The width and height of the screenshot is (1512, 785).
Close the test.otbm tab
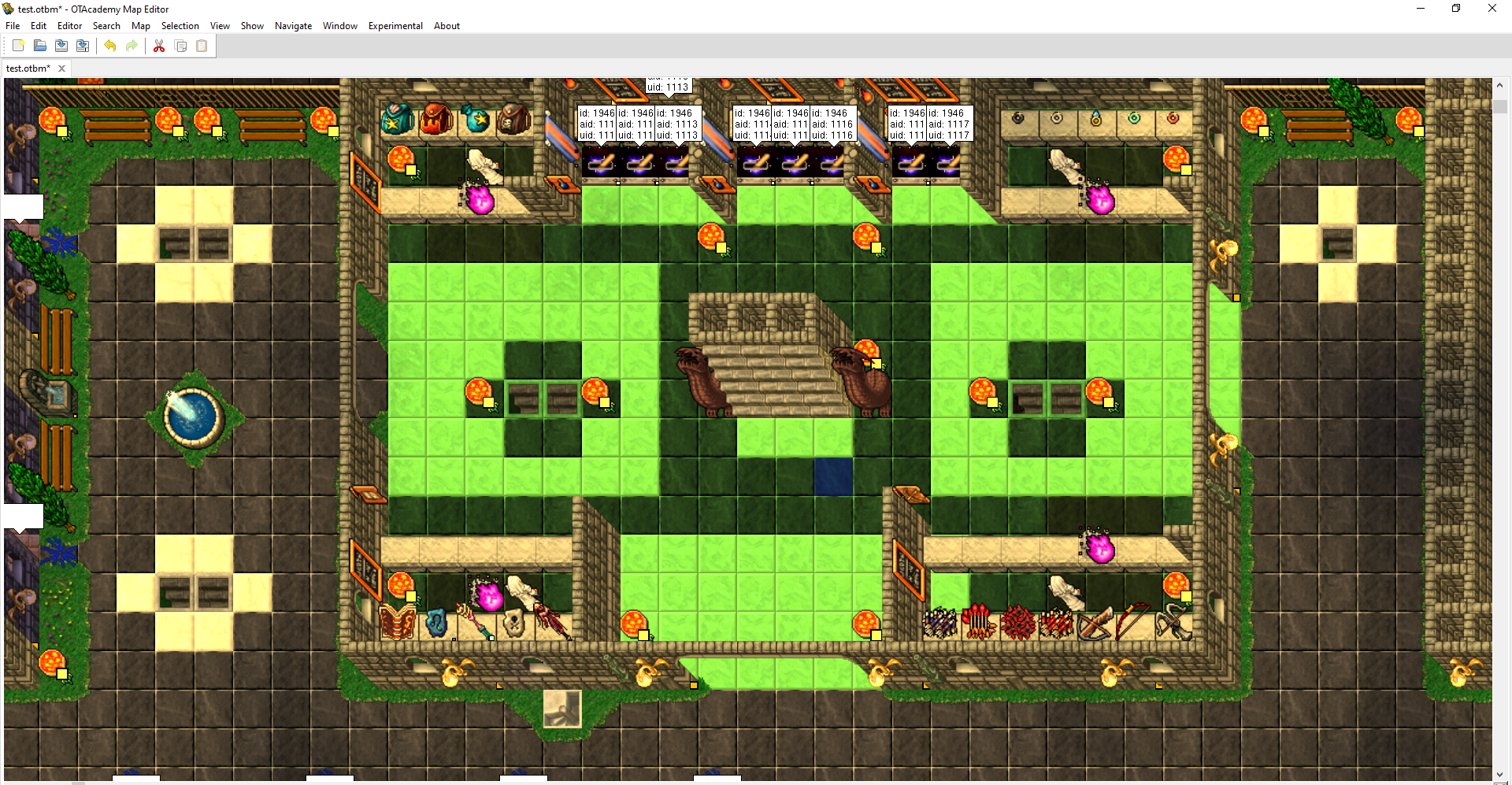pyautogui.click(x=61, y=69)
